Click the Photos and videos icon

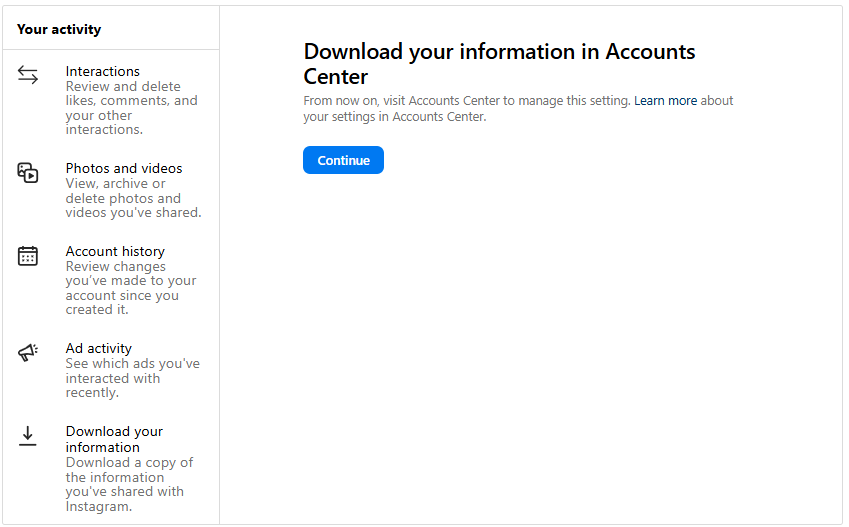pyautogui.click(x=28, y=173)
